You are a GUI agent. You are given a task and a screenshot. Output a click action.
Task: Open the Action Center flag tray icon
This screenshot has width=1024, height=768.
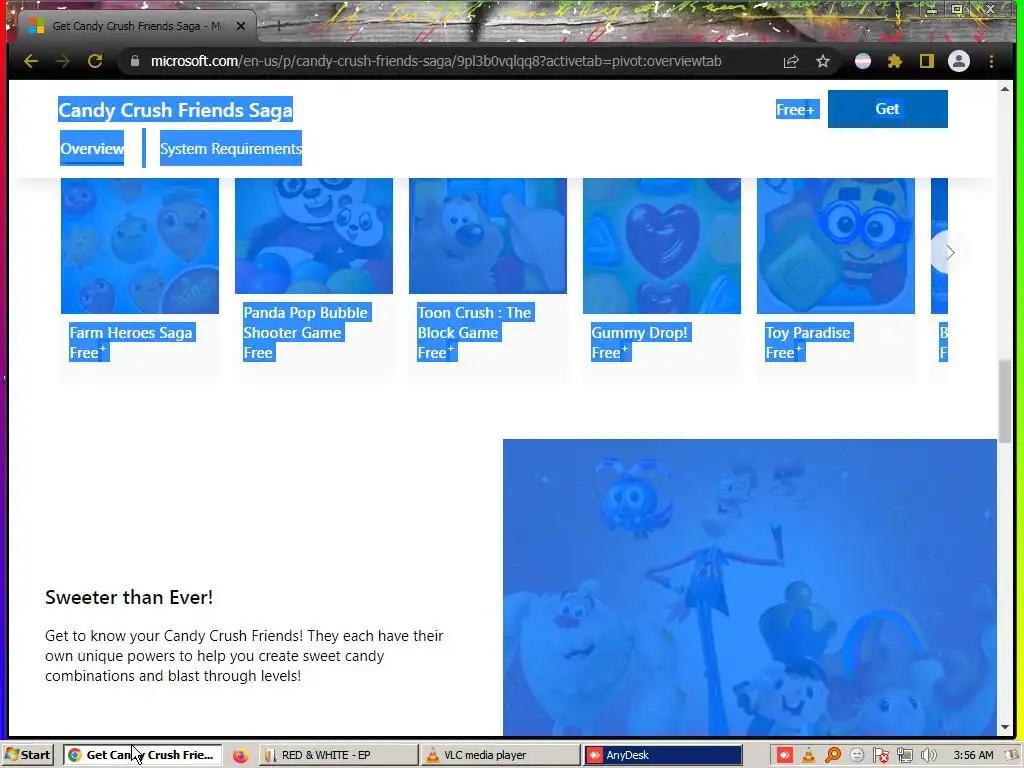(x=881, y=755)
